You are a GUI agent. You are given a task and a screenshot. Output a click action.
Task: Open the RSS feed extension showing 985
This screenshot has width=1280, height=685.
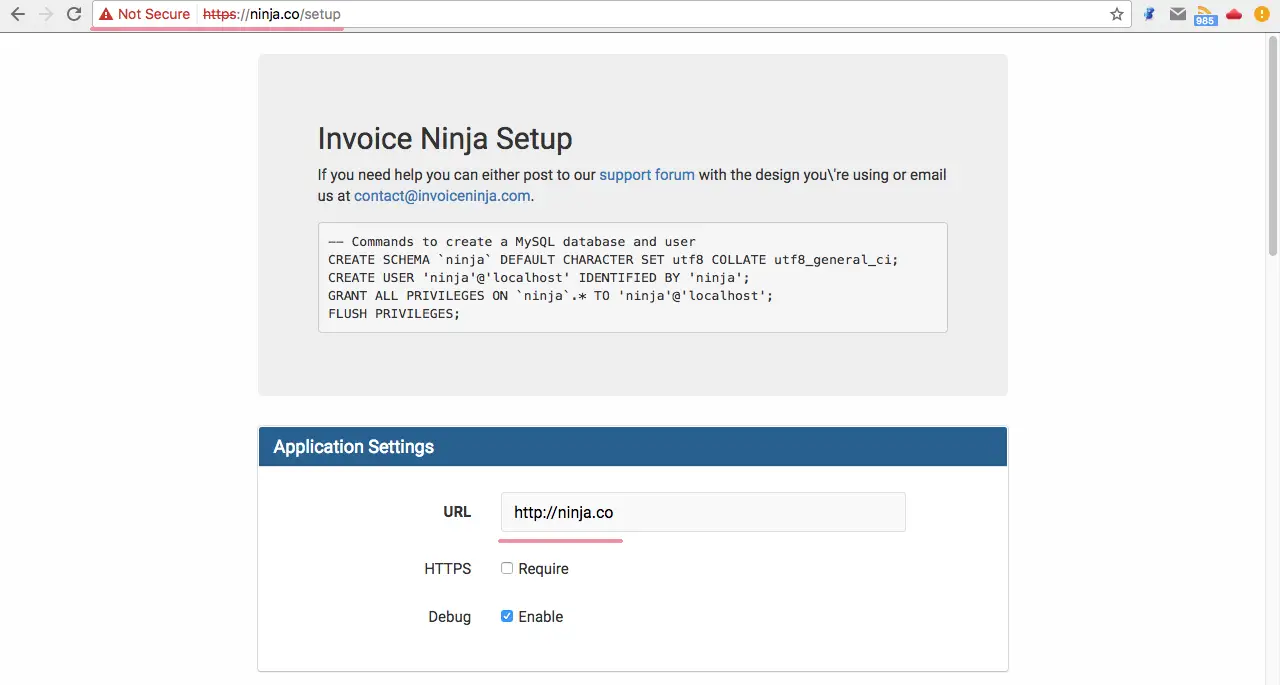coord(1205,15)
